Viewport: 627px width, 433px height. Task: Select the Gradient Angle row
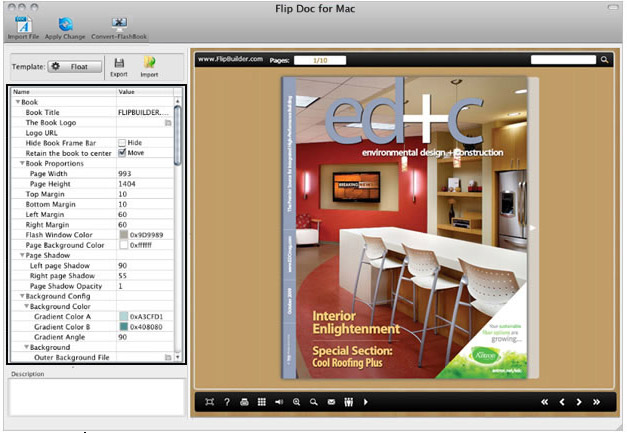tap(92, 337)
